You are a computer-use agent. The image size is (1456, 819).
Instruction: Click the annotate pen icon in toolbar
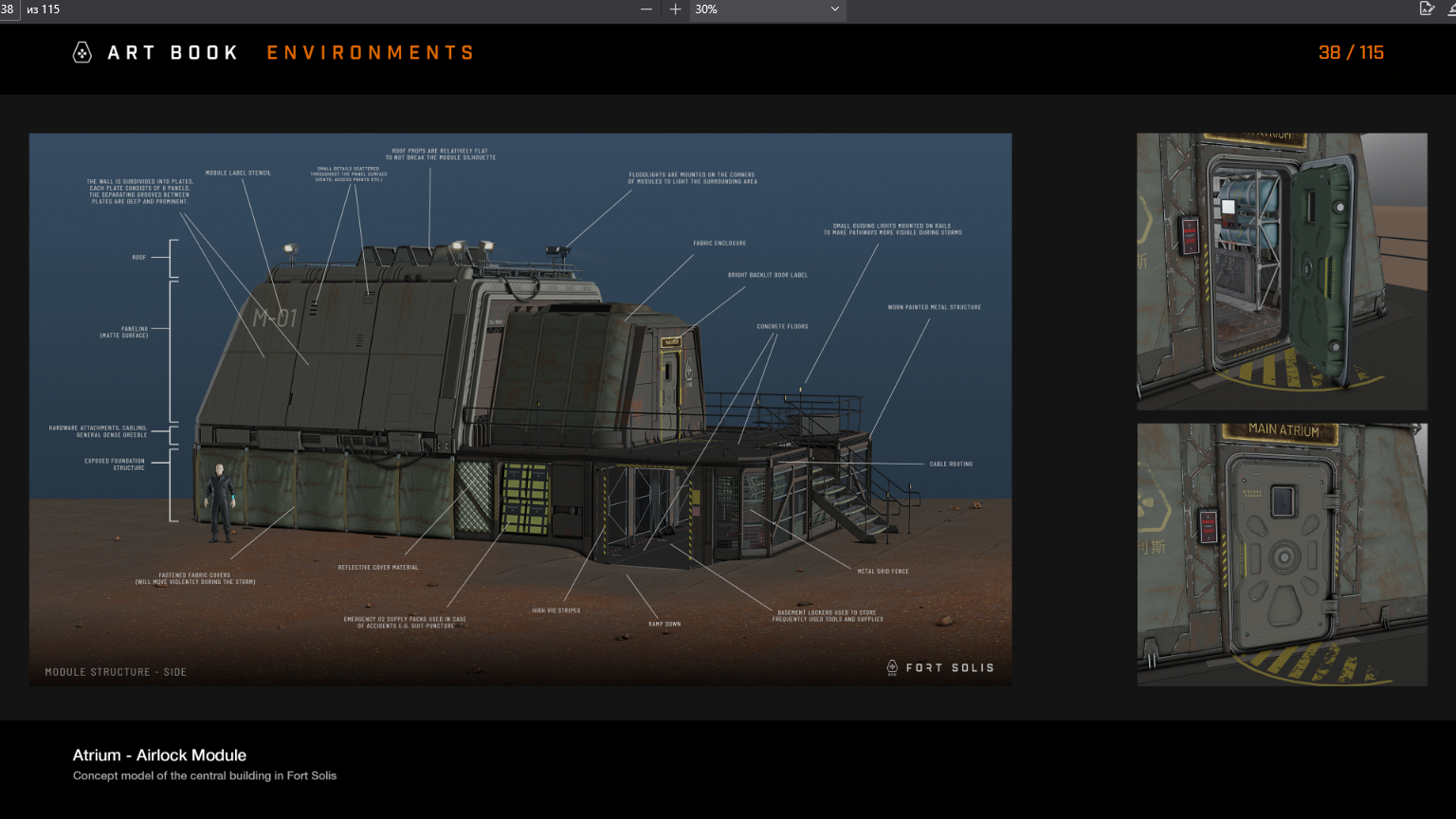pyautogui.click(x=1427, y=9)
